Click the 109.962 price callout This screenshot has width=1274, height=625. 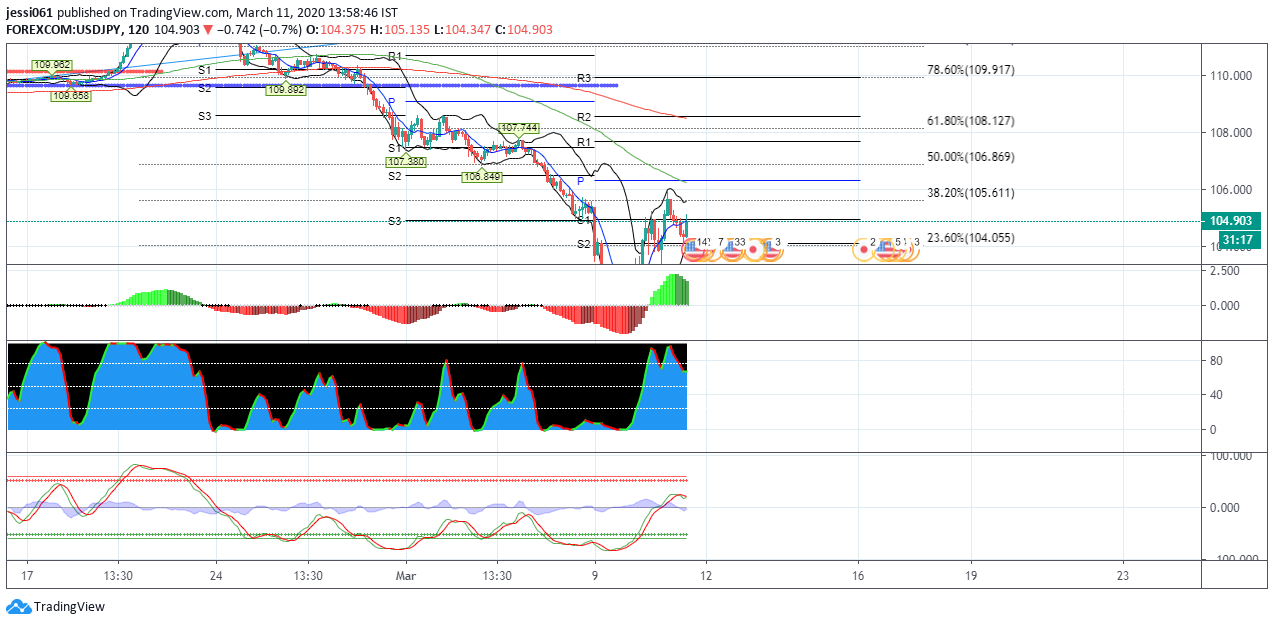pyautogui.click(x=51, y=65)
